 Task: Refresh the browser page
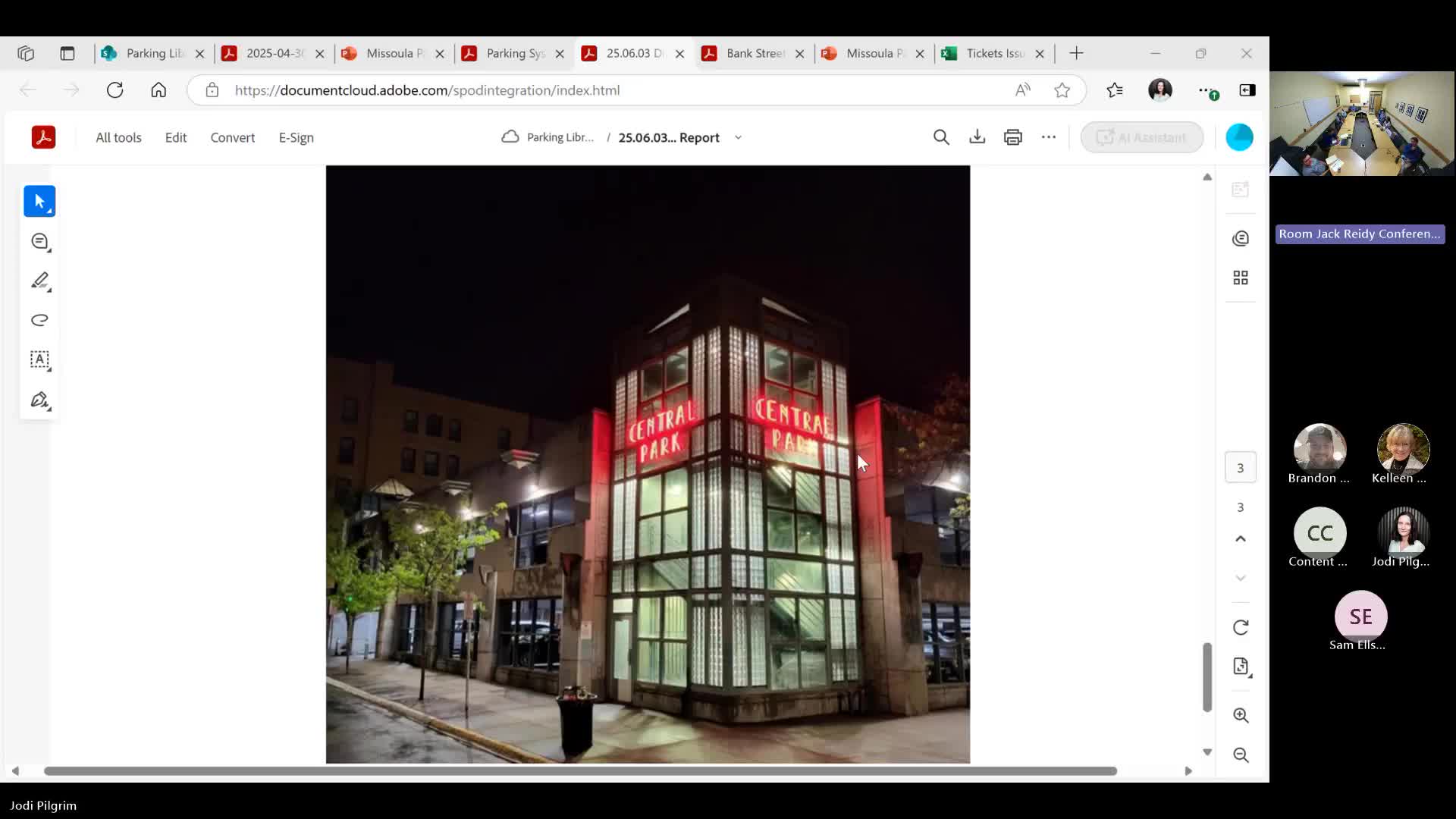click(x=115, y=90)
